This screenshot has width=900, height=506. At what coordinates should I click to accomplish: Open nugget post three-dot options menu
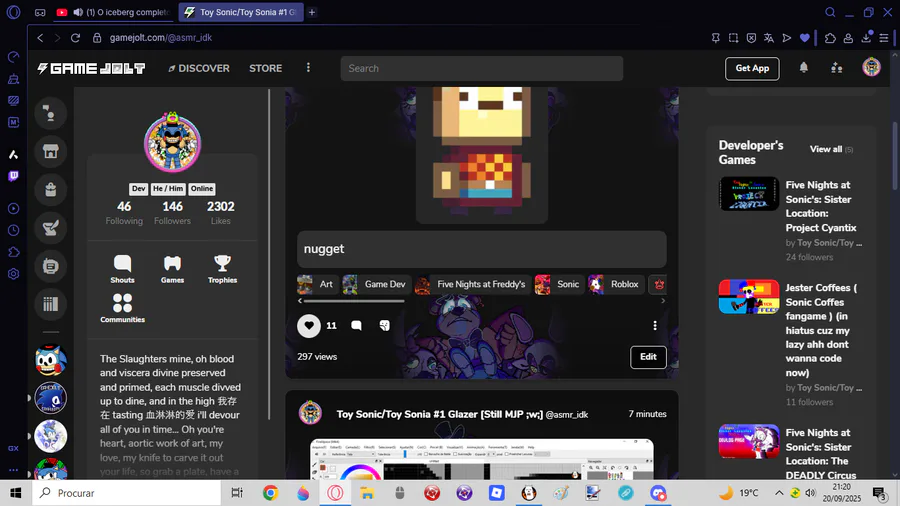click(655, 326)
